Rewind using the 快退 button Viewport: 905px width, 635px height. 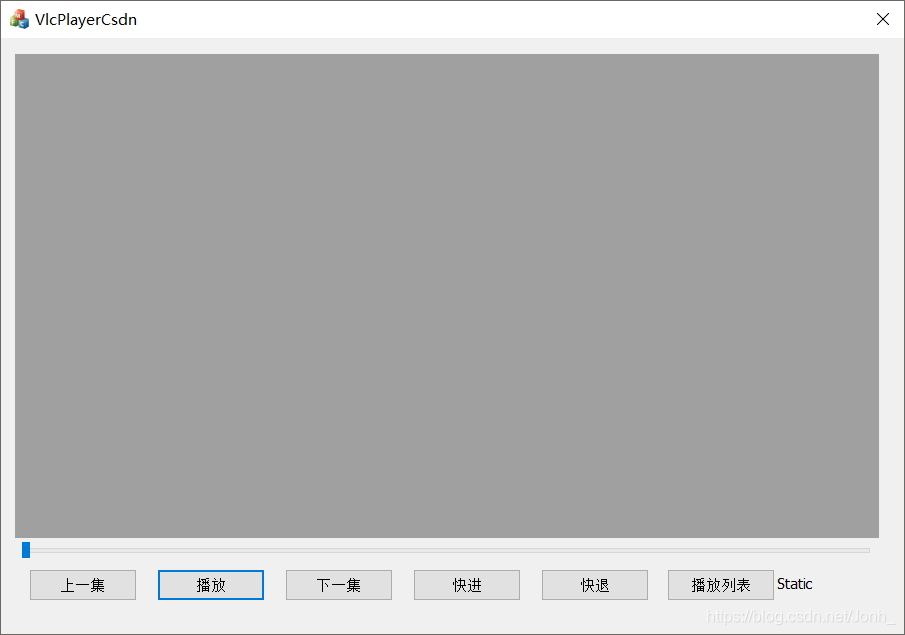[594, 585]
